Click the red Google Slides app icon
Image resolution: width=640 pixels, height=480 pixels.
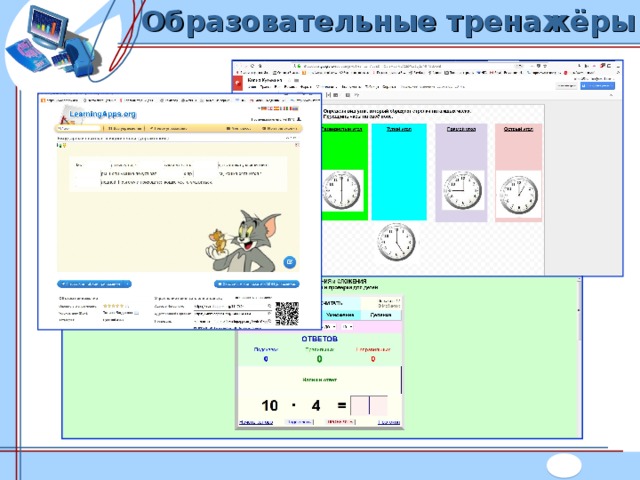(238, 83)
